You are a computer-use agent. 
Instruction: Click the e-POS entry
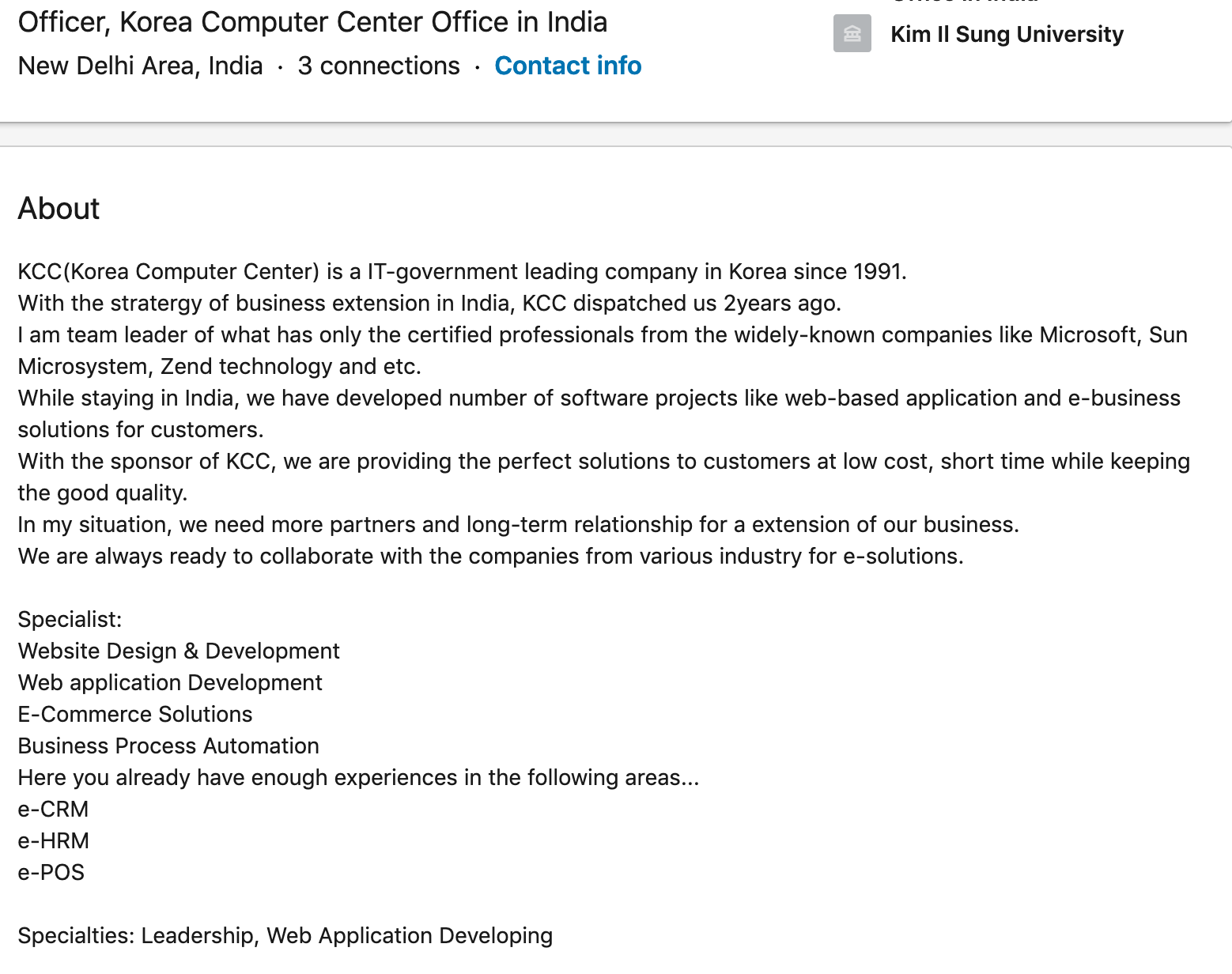[x=51, y=872]
